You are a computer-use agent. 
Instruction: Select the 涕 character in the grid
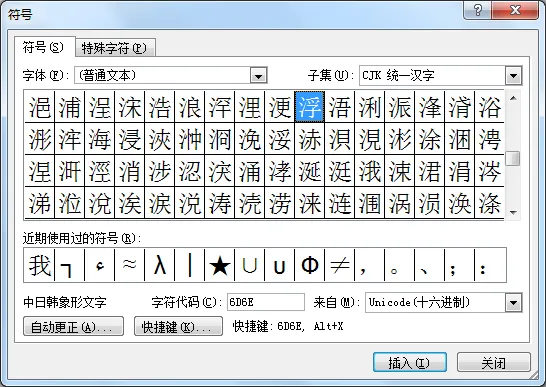point(40,203)
